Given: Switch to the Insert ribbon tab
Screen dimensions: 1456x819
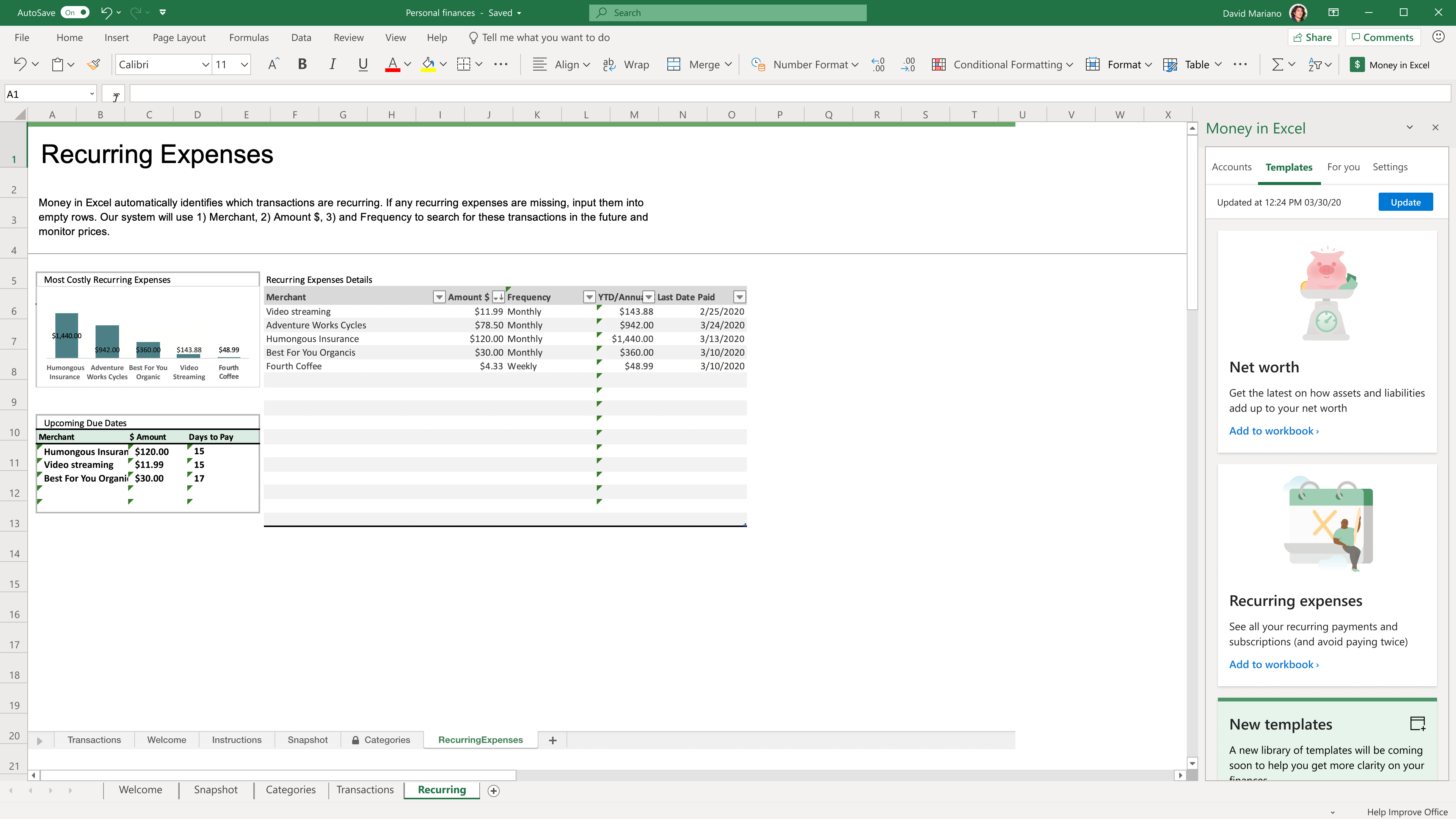Looking at the screenshot, I should click(x=116, y=37).
